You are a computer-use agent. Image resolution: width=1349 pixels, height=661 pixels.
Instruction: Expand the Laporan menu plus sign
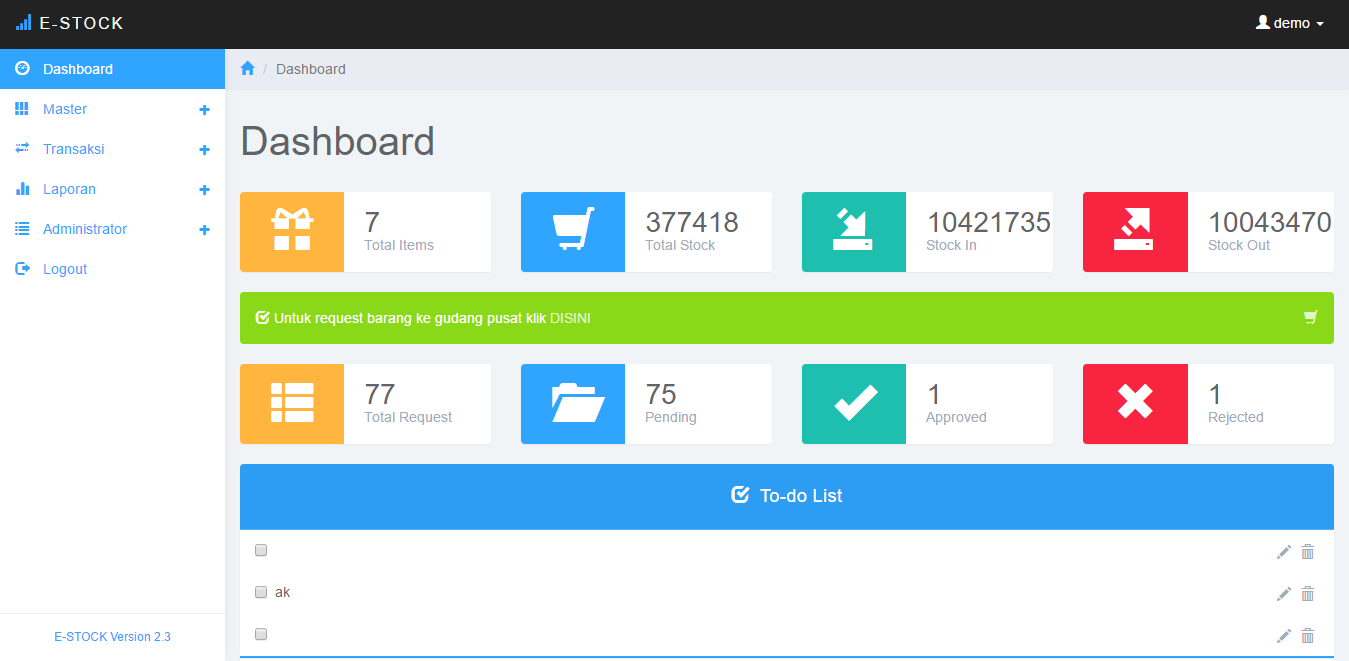point(204,190)
